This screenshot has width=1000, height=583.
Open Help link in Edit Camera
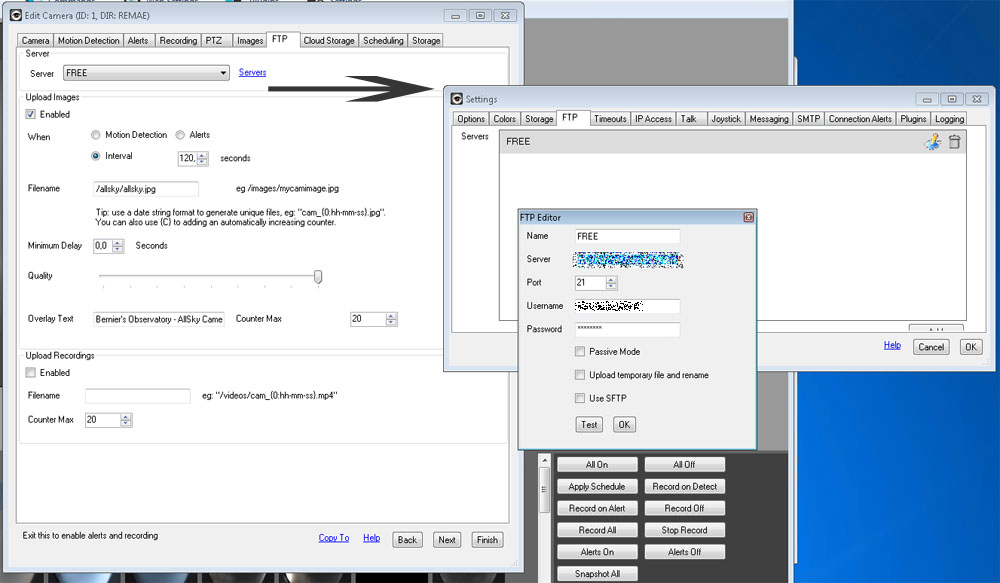point(371,538)
